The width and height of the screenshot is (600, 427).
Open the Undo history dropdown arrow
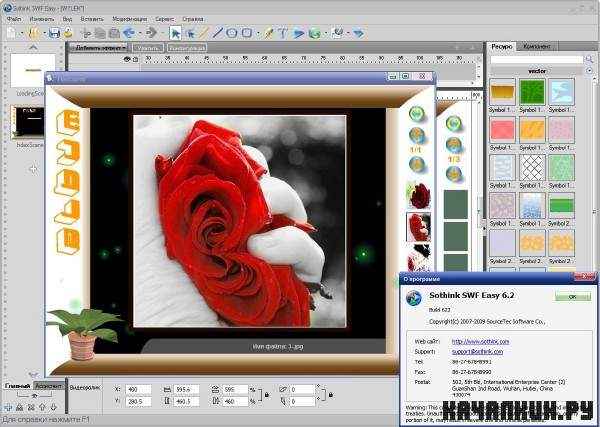pyautogui.click(x=140, y=33)
